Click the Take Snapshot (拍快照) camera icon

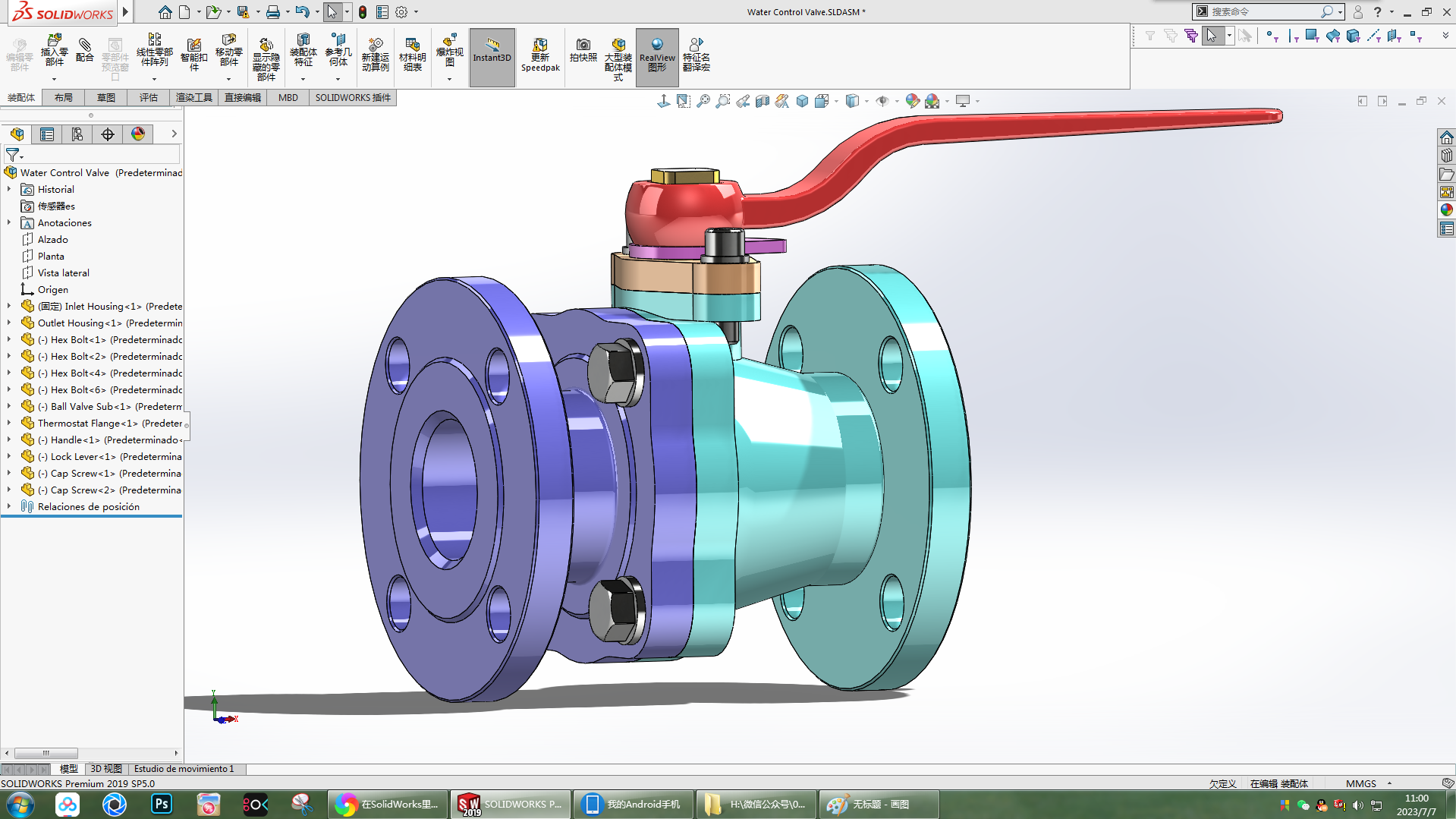pos(583,50)
